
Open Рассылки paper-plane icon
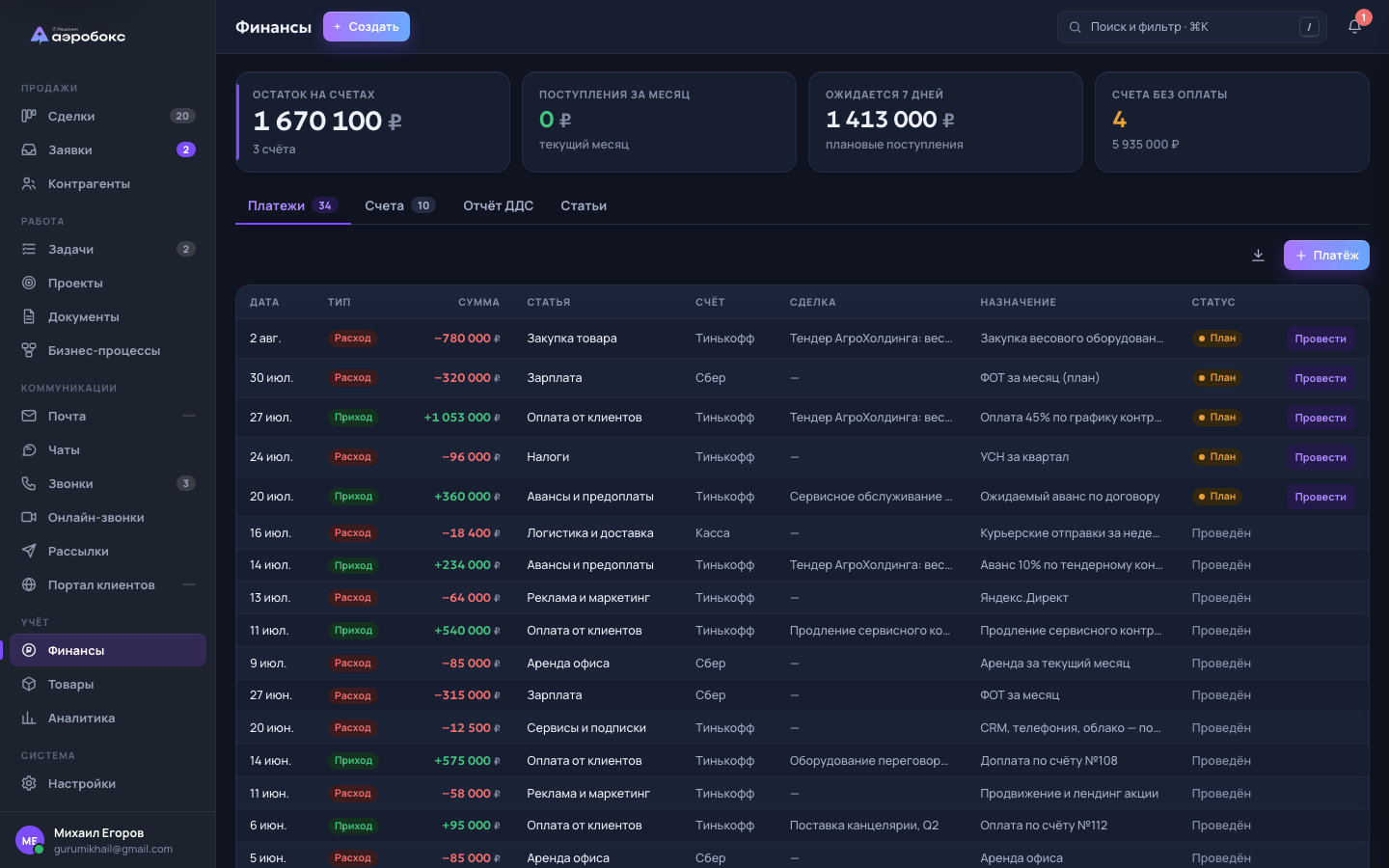(29, 551)
